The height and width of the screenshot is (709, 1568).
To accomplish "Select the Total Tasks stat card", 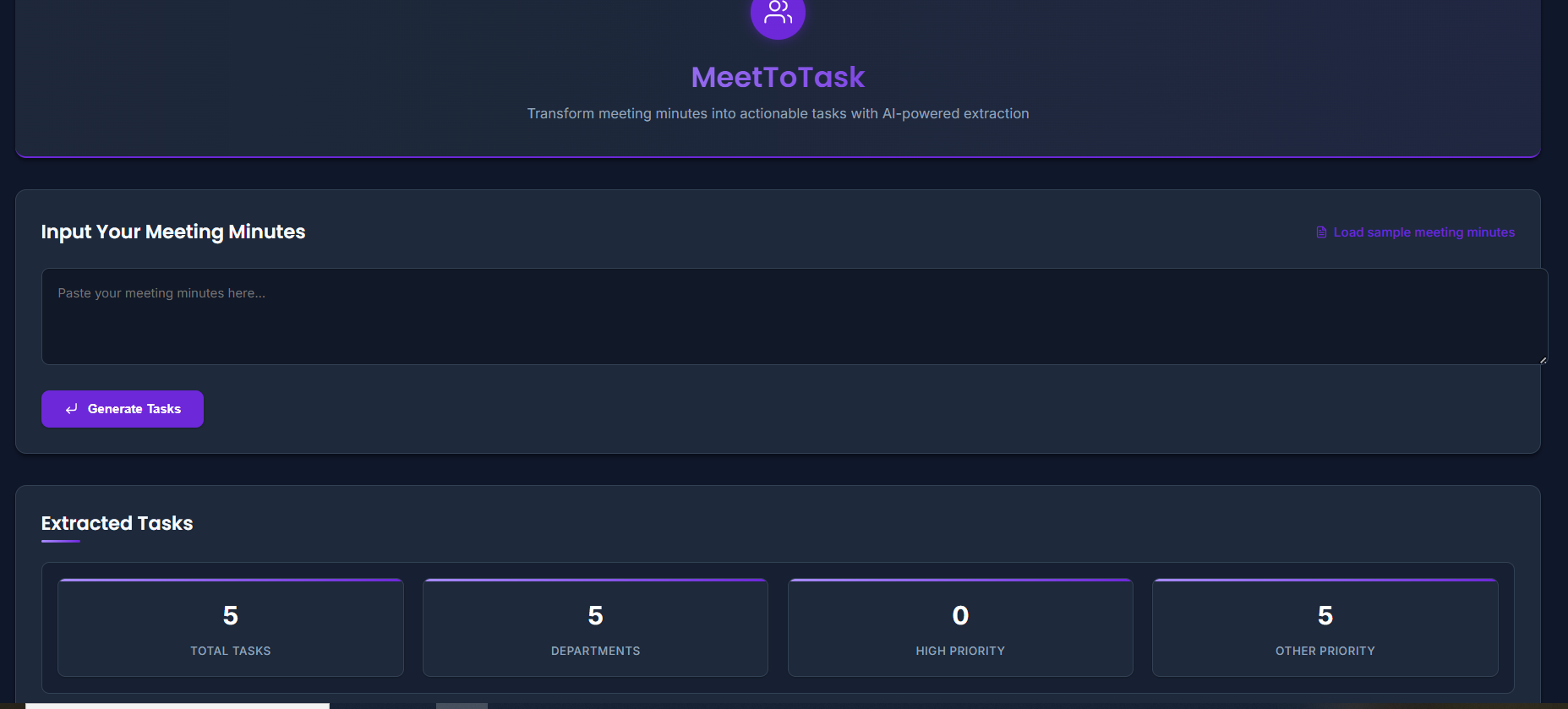I will (230, 627).
